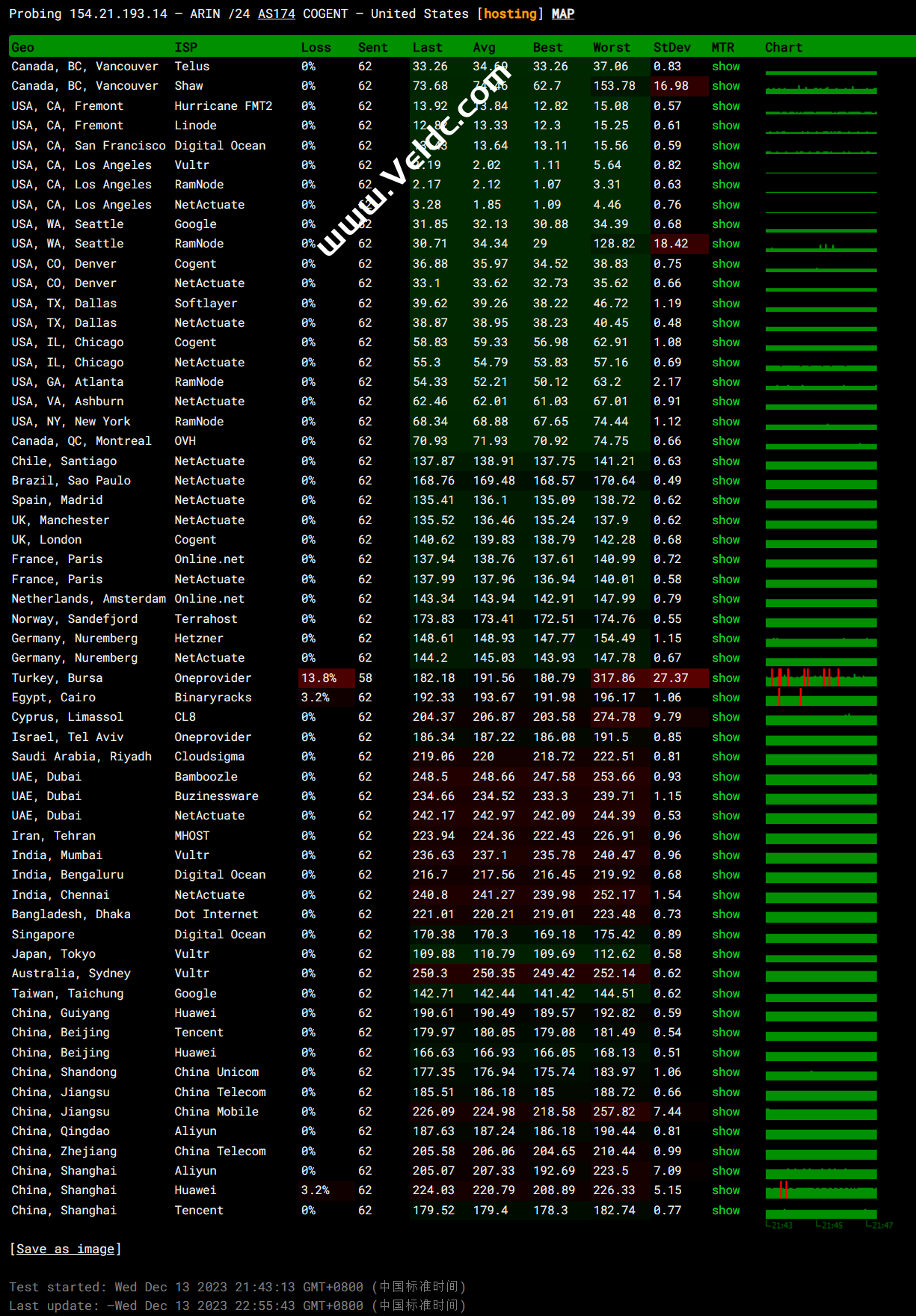916x1316 pixels.
Task: Show MTR for Vancouver Shaw row
Action: point(725,86)
